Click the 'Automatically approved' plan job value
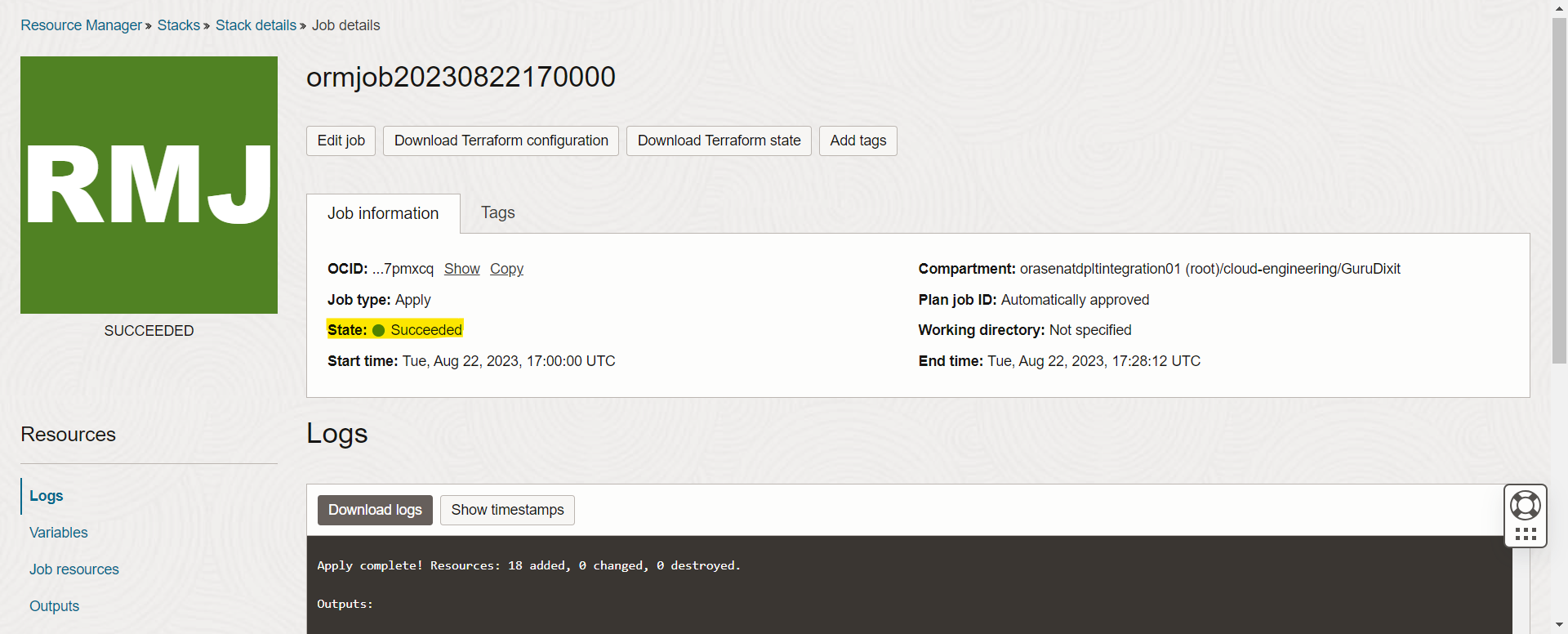 click(x=1075, y=300)
